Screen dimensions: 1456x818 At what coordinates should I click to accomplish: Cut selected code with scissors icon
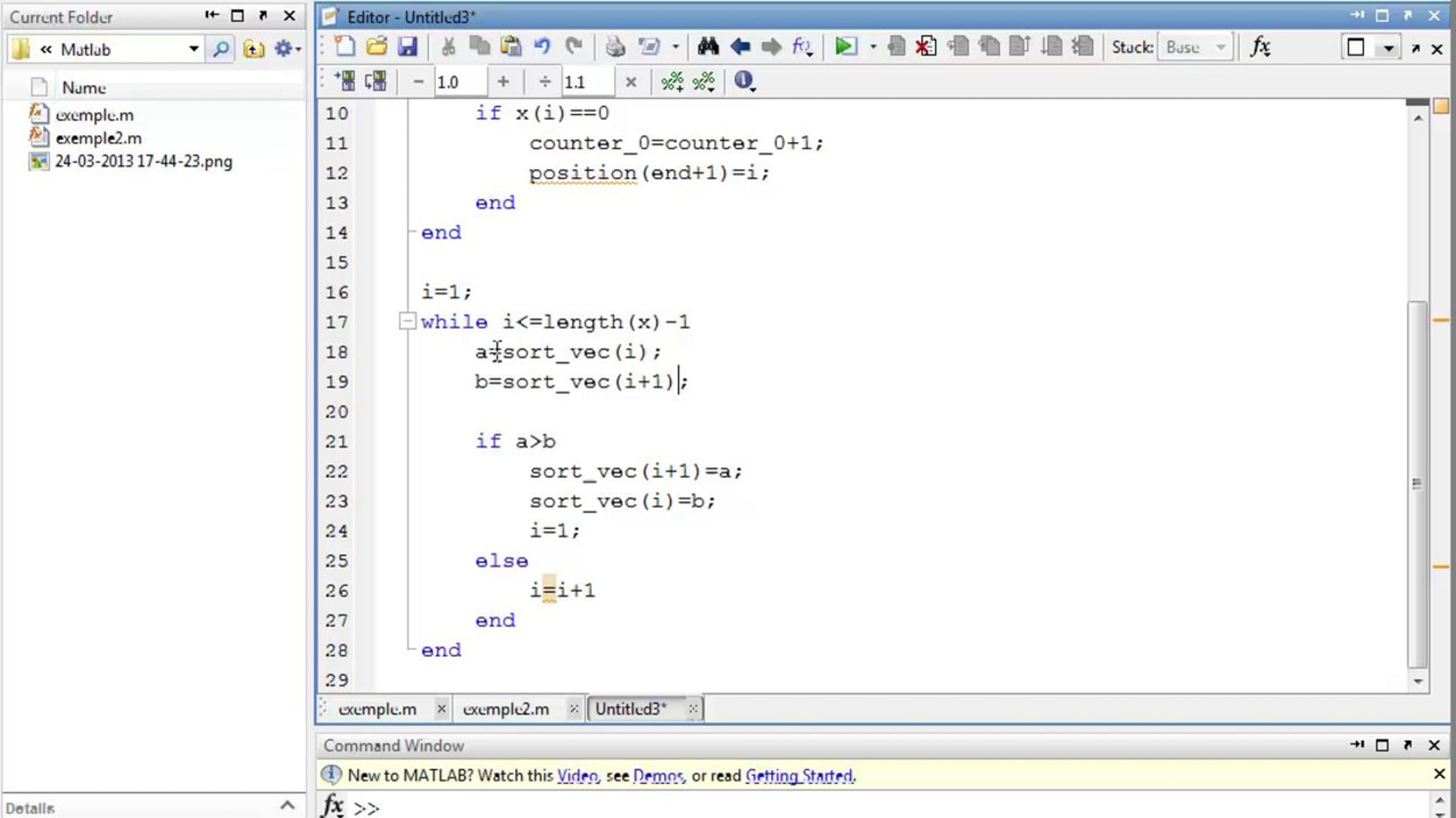point(448,47)
